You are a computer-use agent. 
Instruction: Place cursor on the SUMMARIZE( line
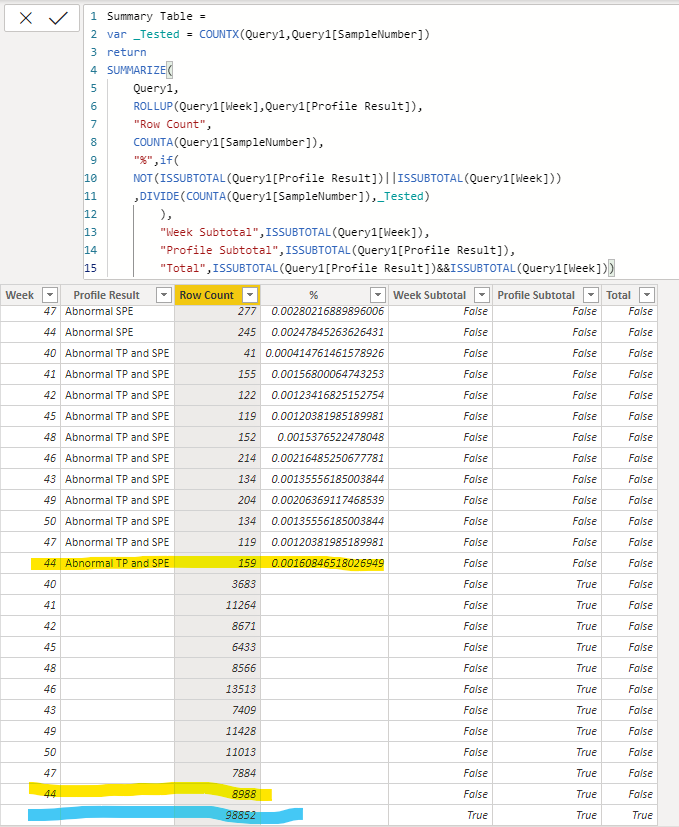(140, 70)
